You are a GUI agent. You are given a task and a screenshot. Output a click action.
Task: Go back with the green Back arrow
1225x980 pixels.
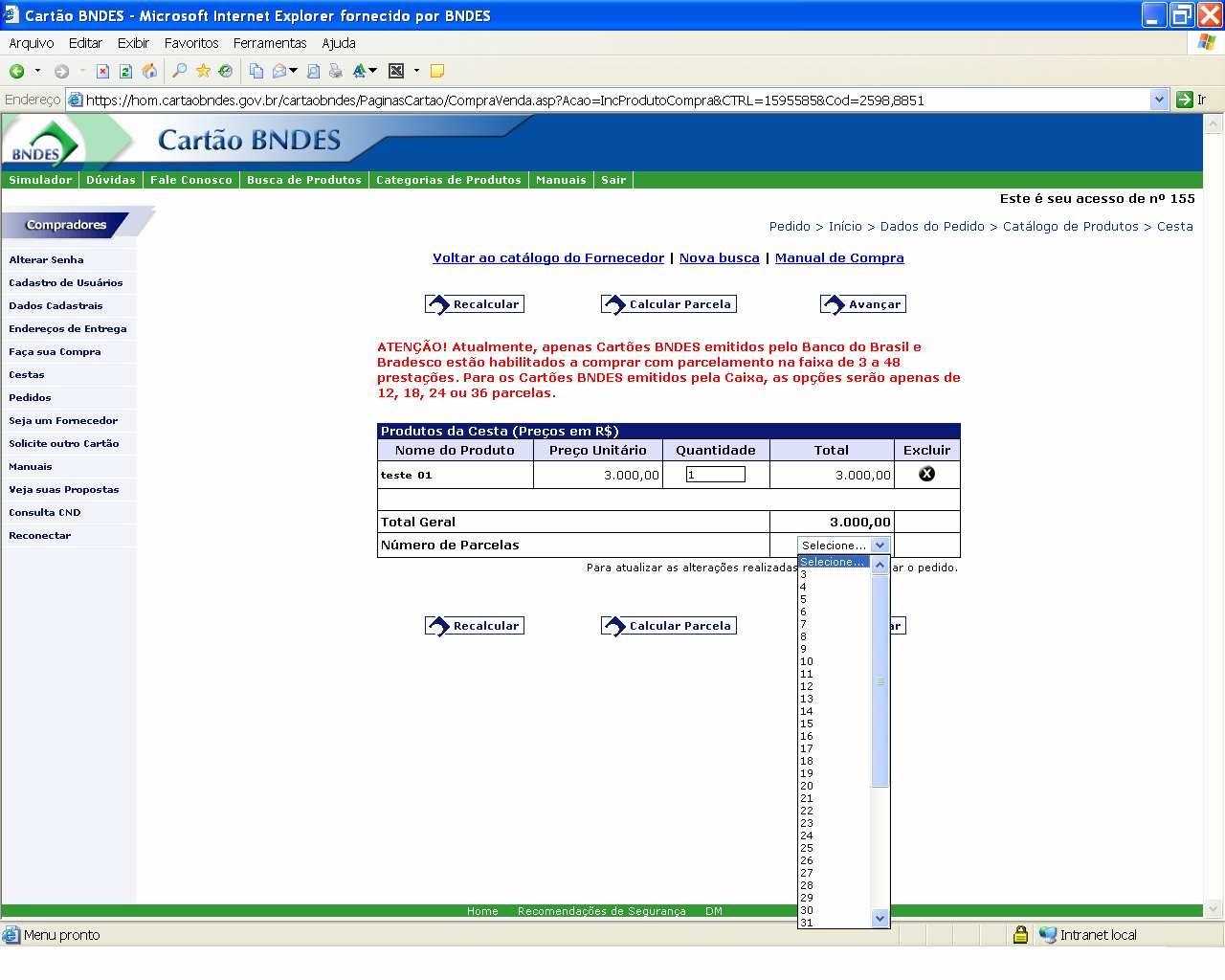(17, 71)
